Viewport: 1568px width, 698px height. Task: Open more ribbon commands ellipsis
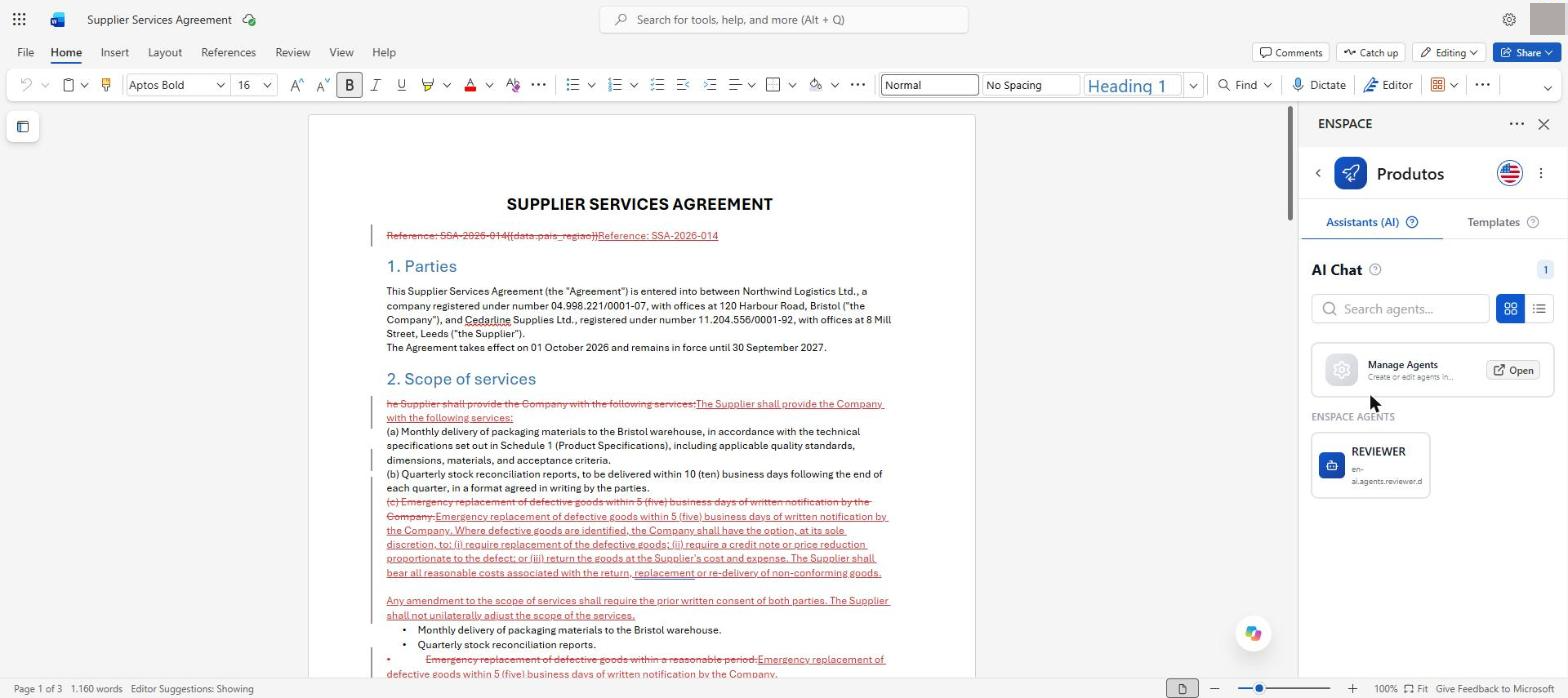point(1482,85)
